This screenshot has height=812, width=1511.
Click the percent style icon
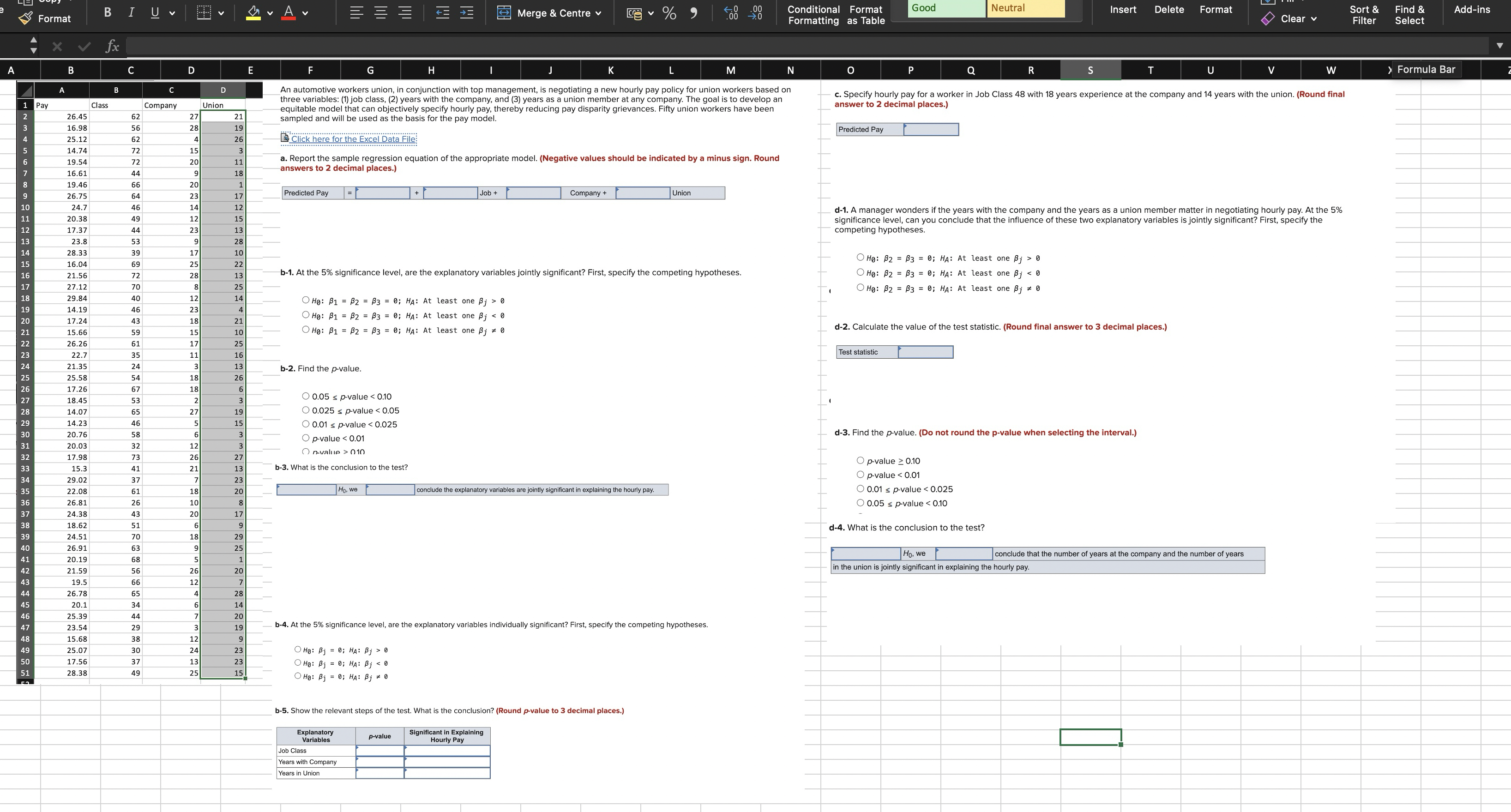click(669, 12)
